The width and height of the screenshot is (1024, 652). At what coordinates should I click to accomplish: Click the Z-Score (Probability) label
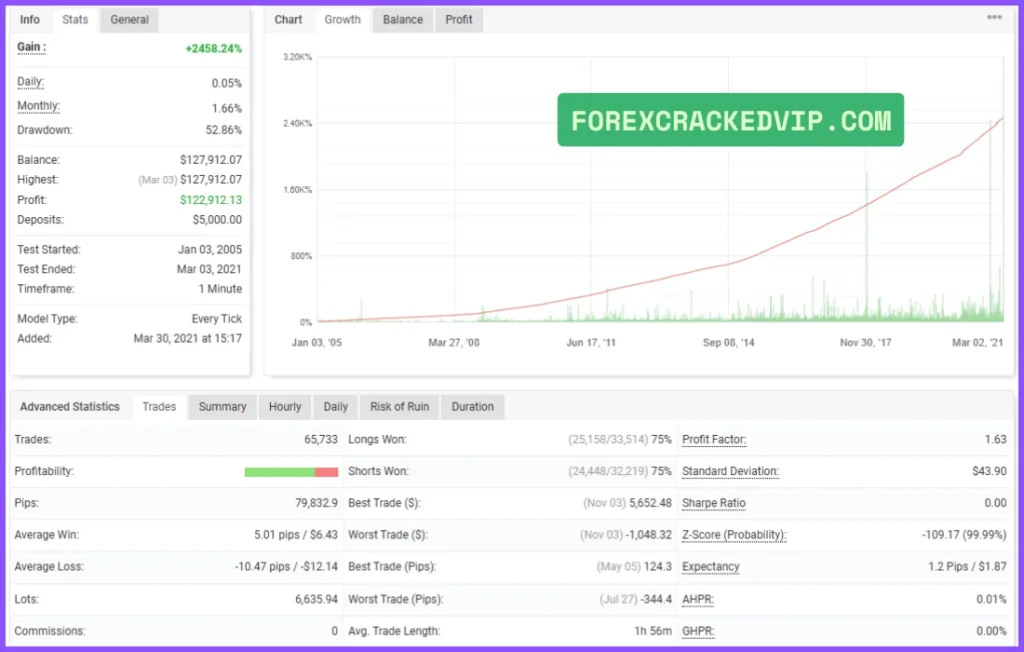[x=734, y=535]
